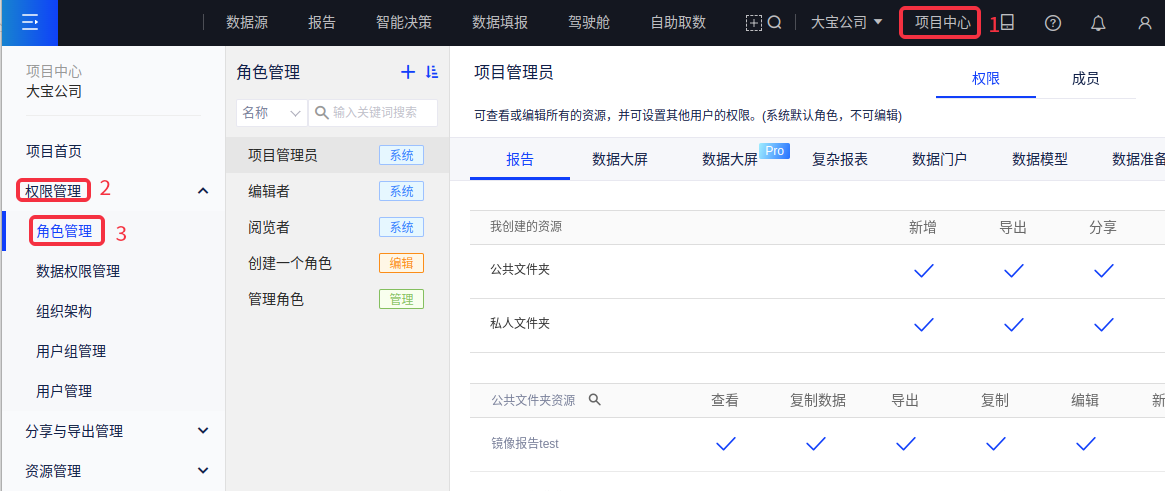This screenshot has height=491, width=1165.
Task: Click the search magnifier icon in top bar
Action: coord(774,23)
